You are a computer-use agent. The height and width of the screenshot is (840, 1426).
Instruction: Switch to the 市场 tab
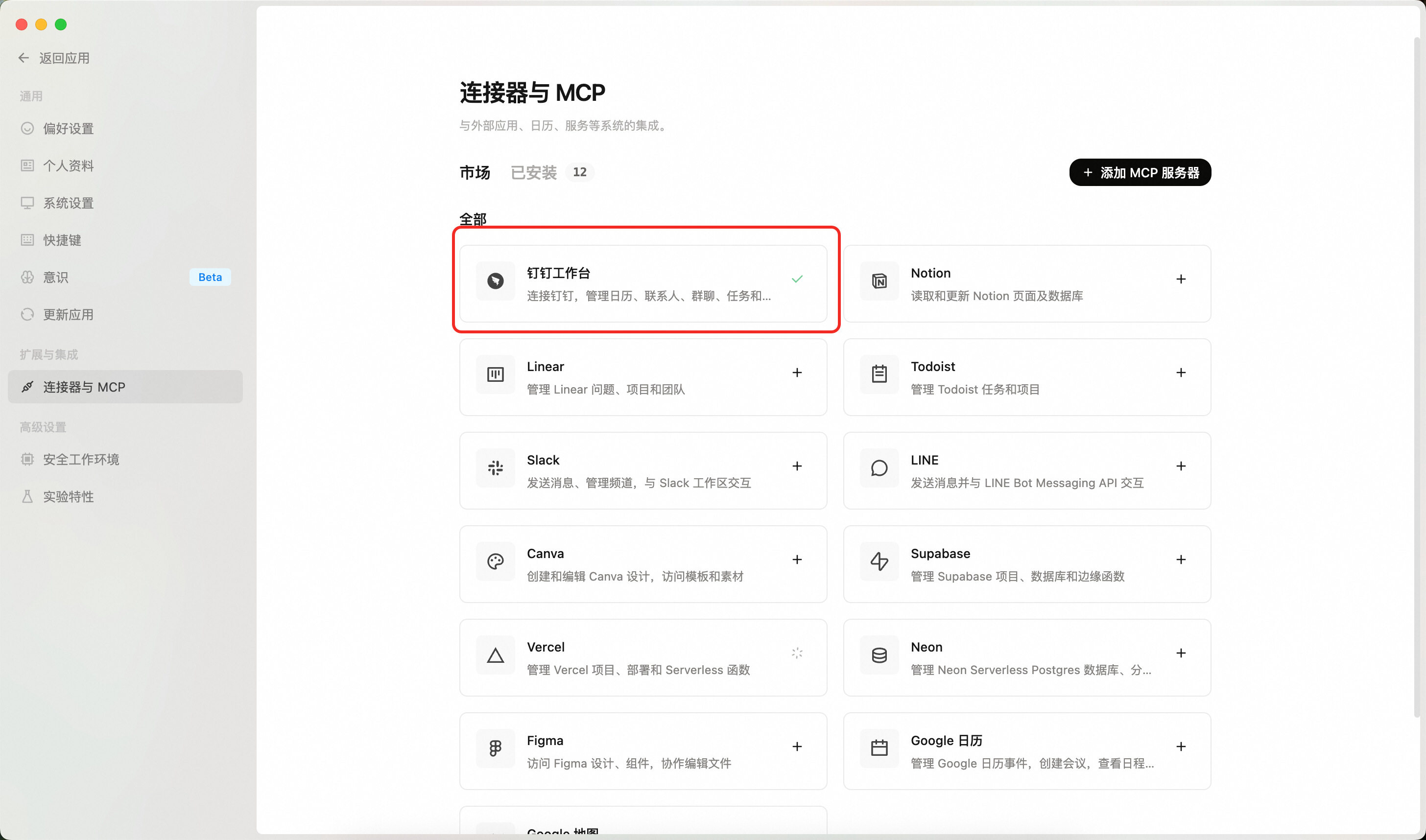(475, 173)
